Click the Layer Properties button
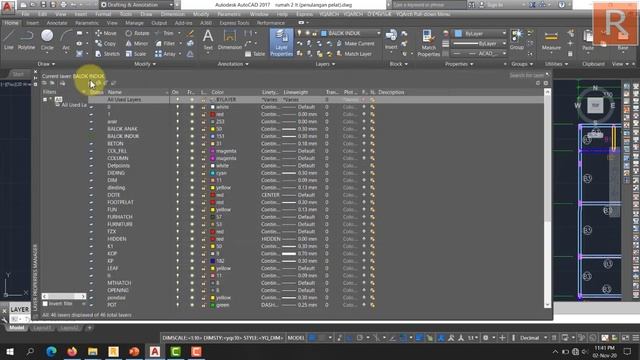This screenshot has height=360, width=640. coord(281,42)
